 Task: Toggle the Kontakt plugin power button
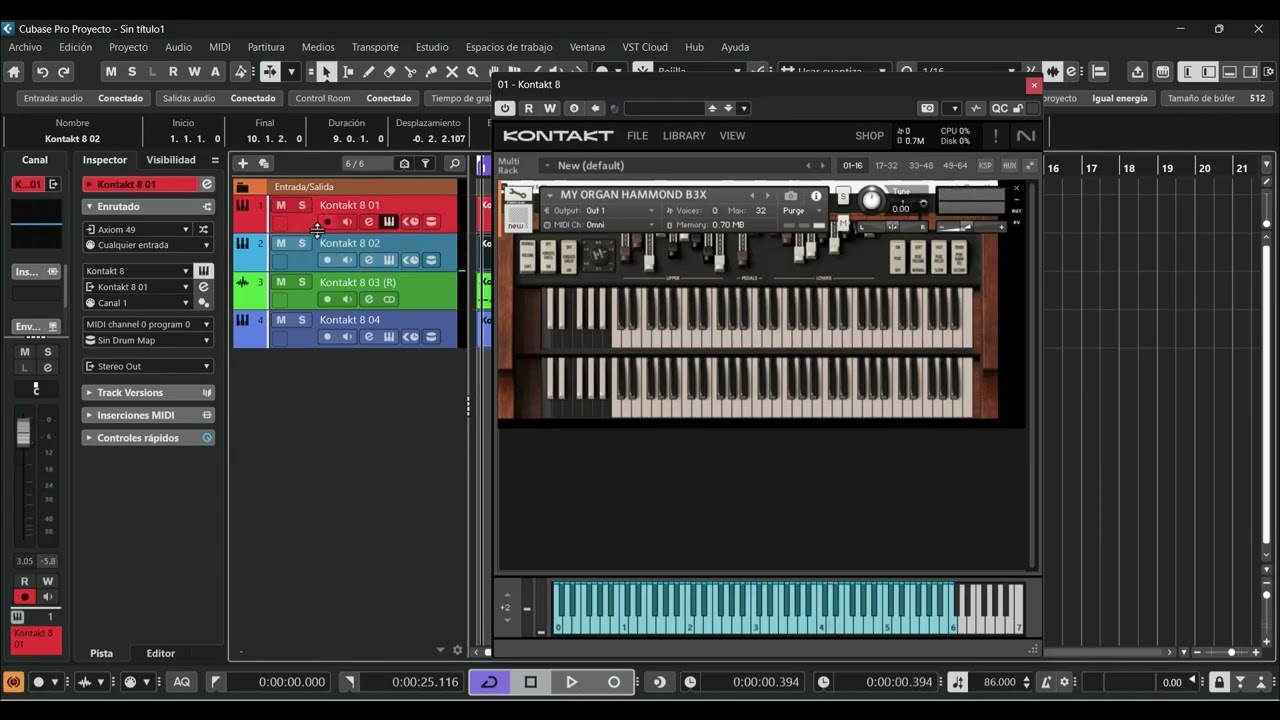coord(505,108)
